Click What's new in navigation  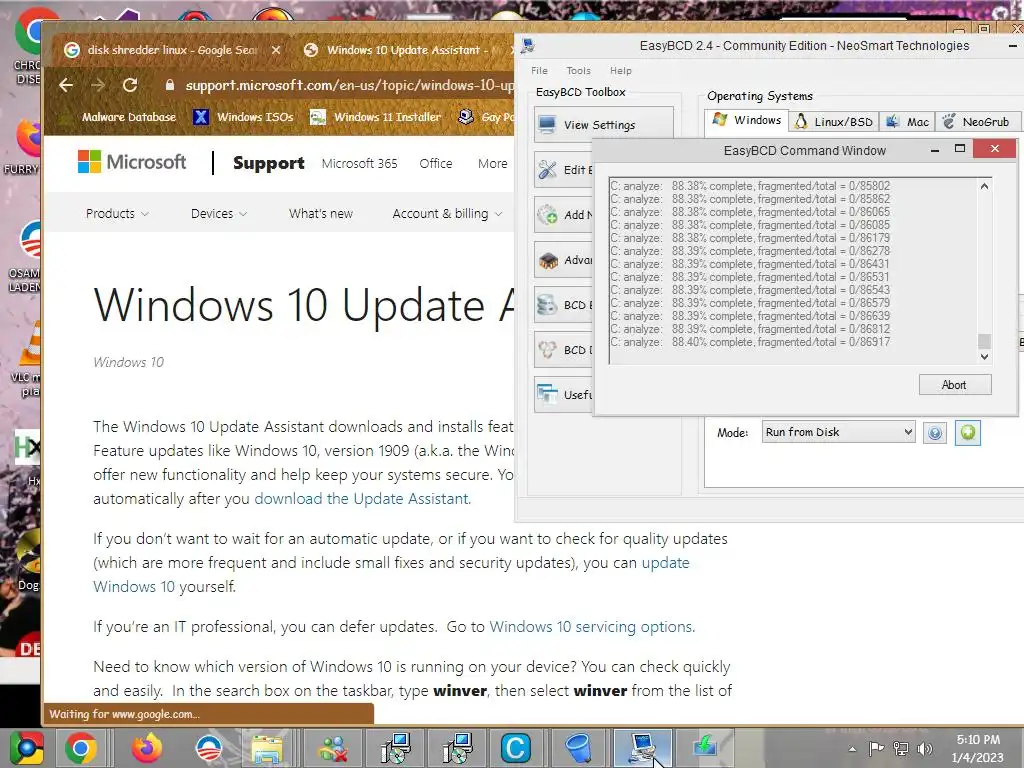point(321,214)
